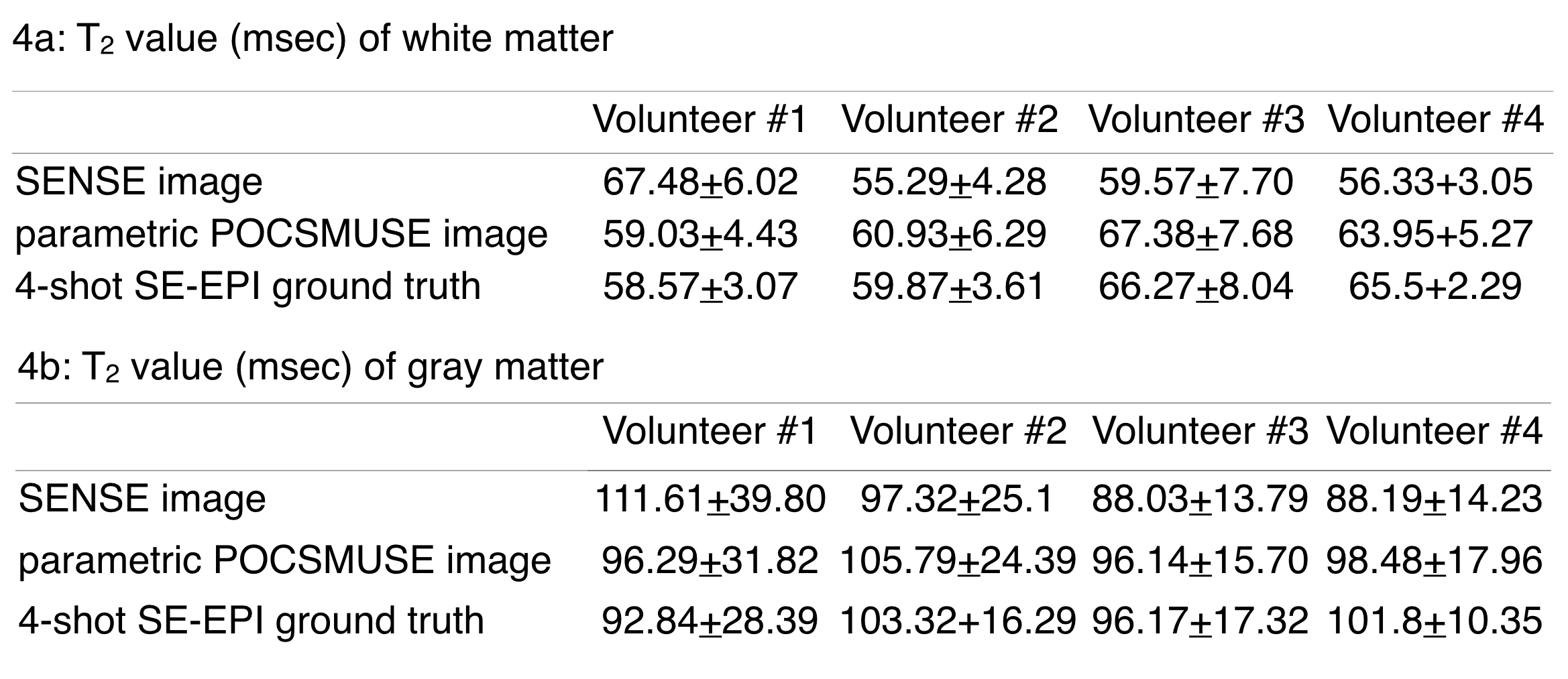The height and width of the screenshot is (679, 1568).
Task: Select Volunteer #1 header in white matter table
Action: (x=699, y=120)
